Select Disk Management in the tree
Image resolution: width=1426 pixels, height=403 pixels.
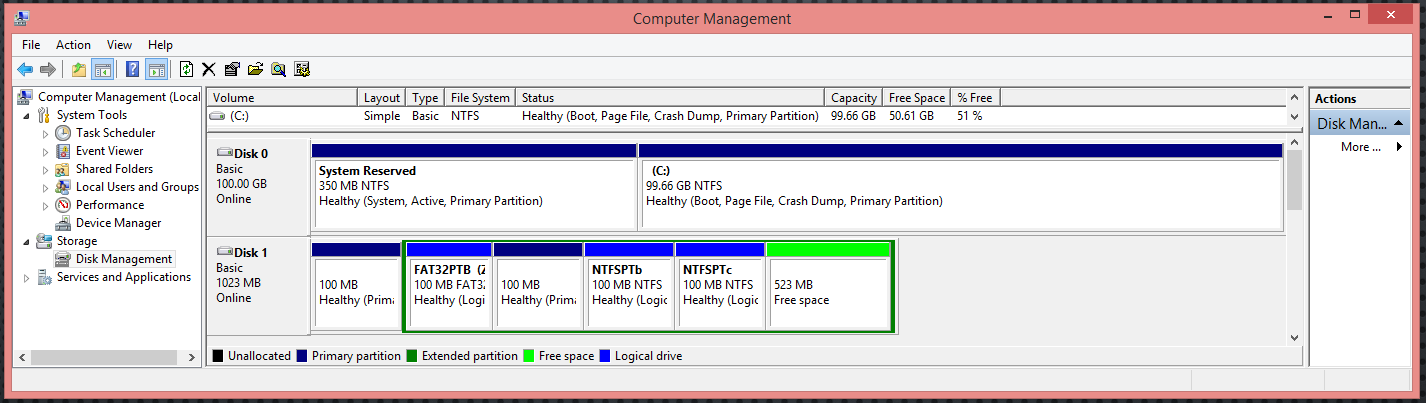point(124,259)
